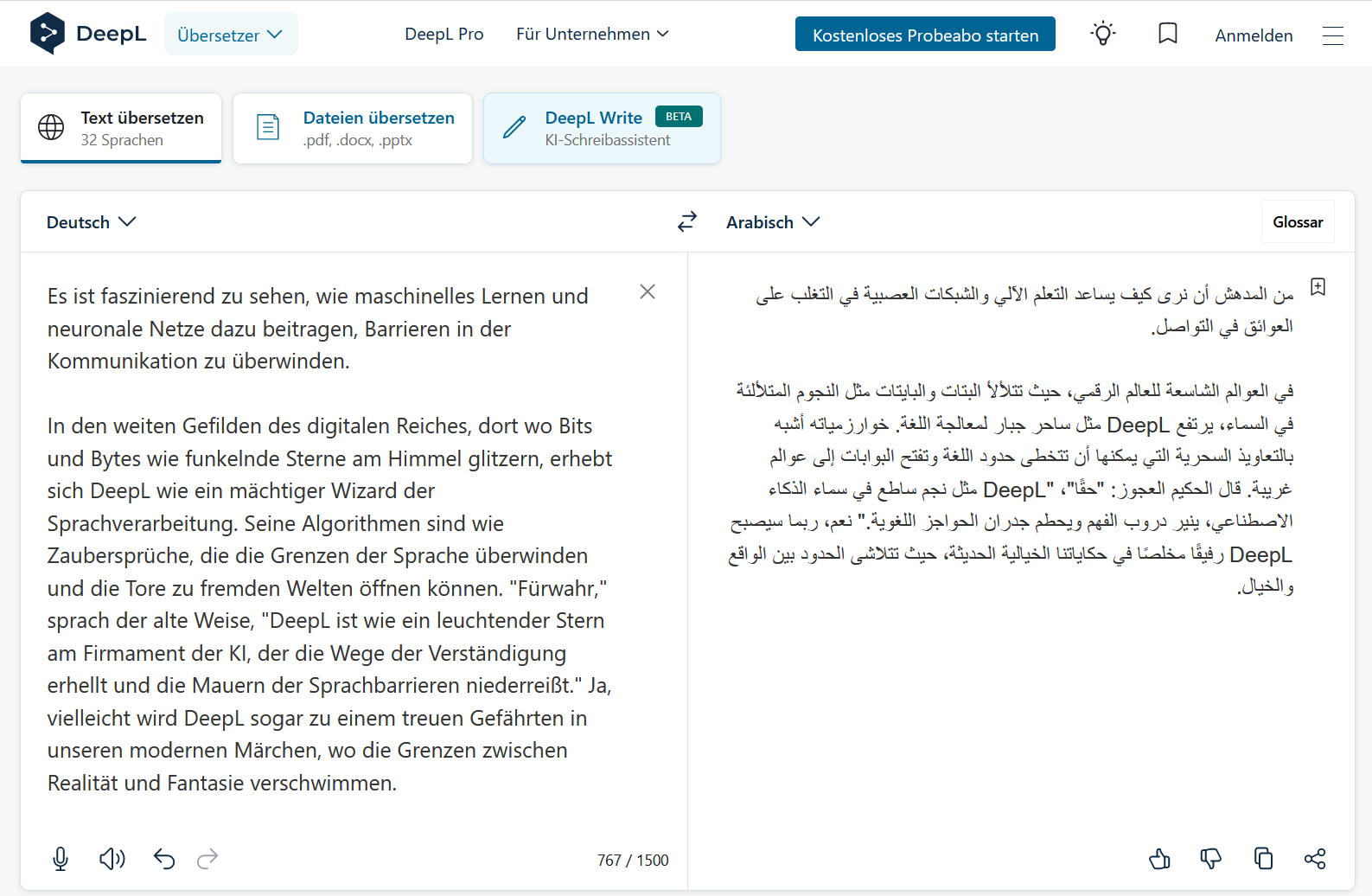
Task: Open the Arabisch target language dropdown
Action: pos(773,222)
